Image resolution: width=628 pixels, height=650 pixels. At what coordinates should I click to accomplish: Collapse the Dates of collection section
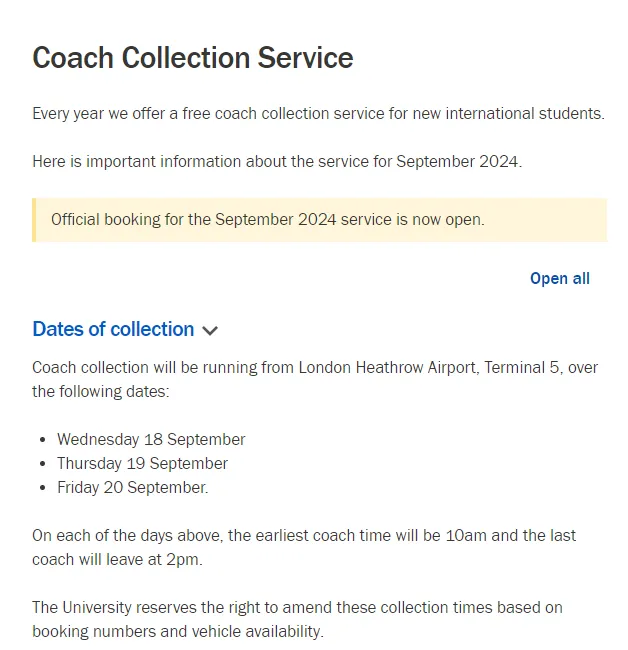click(125, 330)
